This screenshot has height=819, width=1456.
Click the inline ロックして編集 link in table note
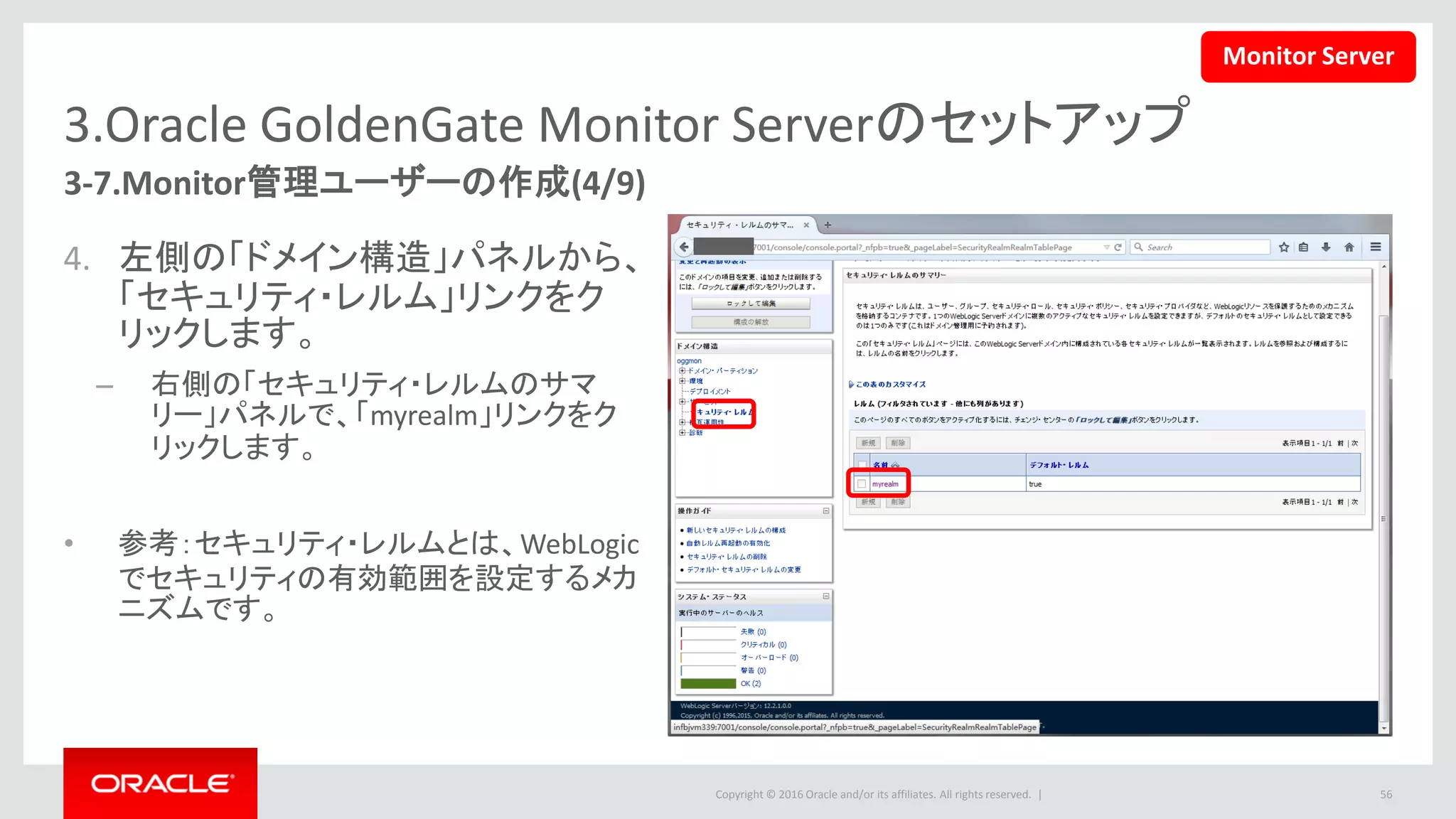pyautogui.click(x=1103, y=420)
